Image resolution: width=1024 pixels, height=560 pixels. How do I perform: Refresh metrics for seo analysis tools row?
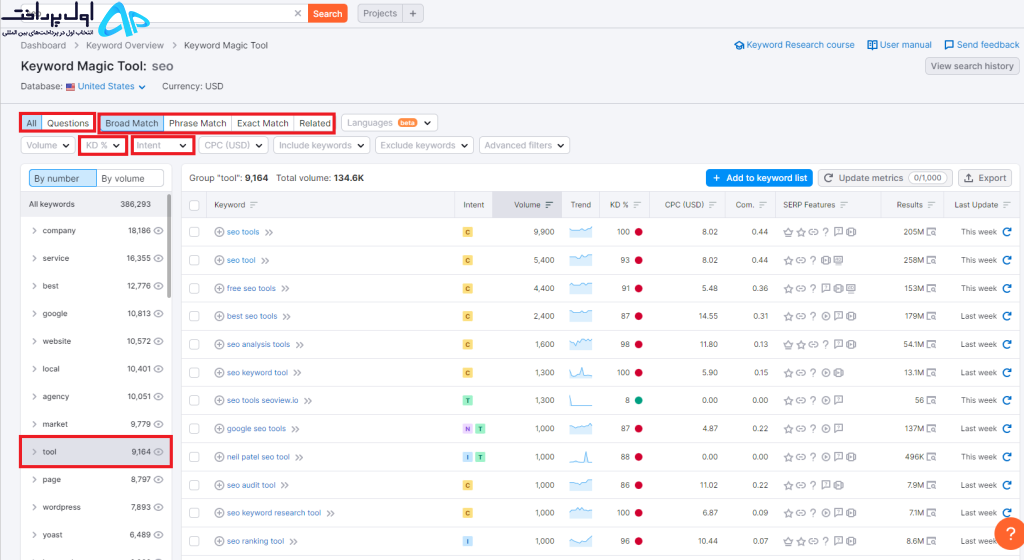pos(1006,344)
